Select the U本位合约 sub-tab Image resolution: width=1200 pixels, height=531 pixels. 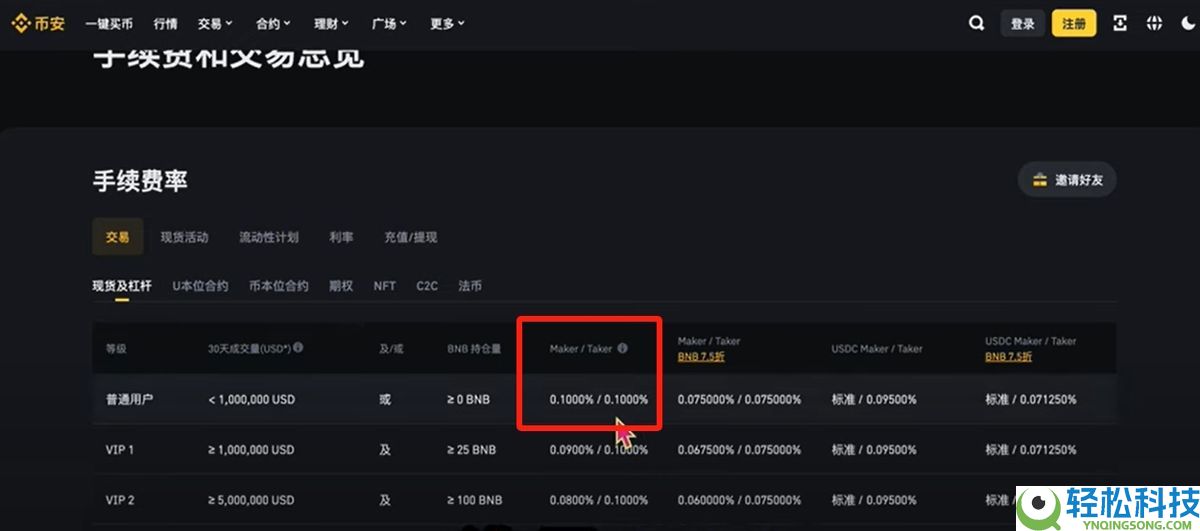coord(200,286)
